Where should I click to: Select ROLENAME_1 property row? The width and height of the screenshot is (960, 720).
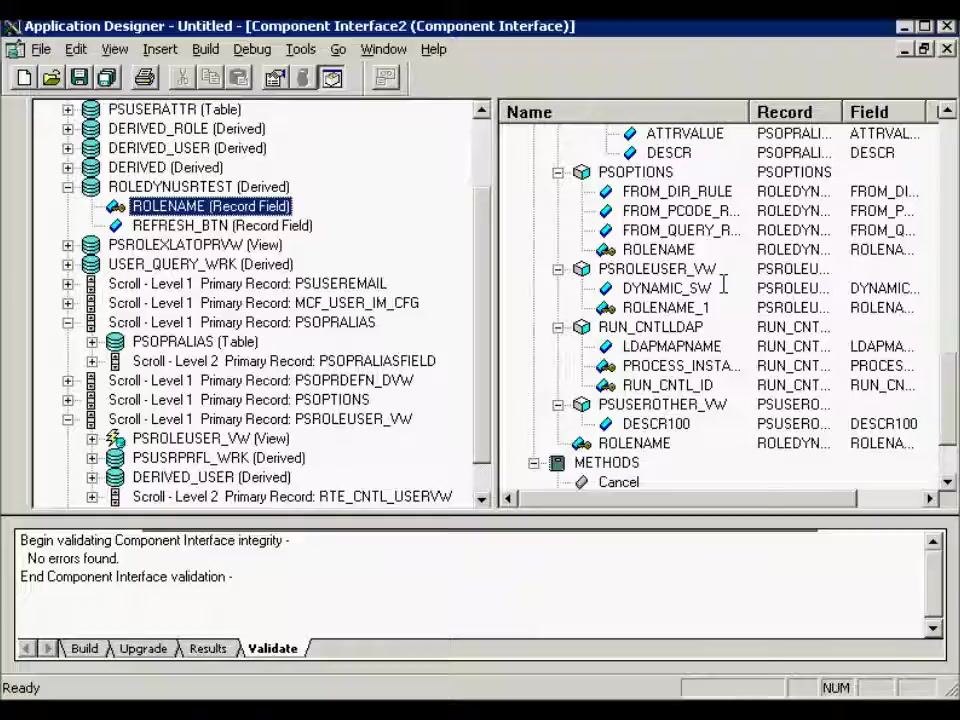[666, 308]
